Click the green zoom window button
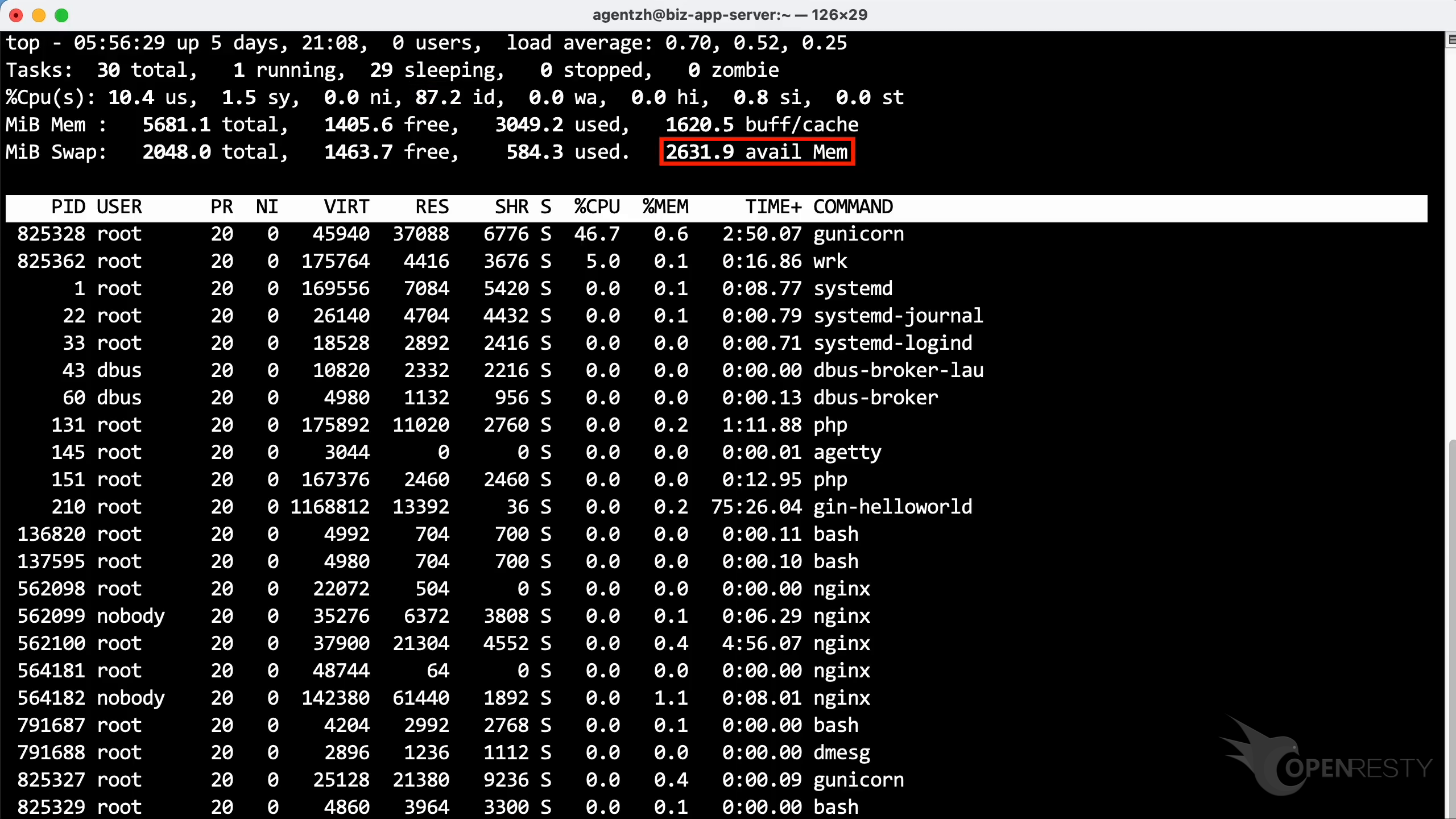This screenshot has width=1456, height=819. tap(61, 15)
